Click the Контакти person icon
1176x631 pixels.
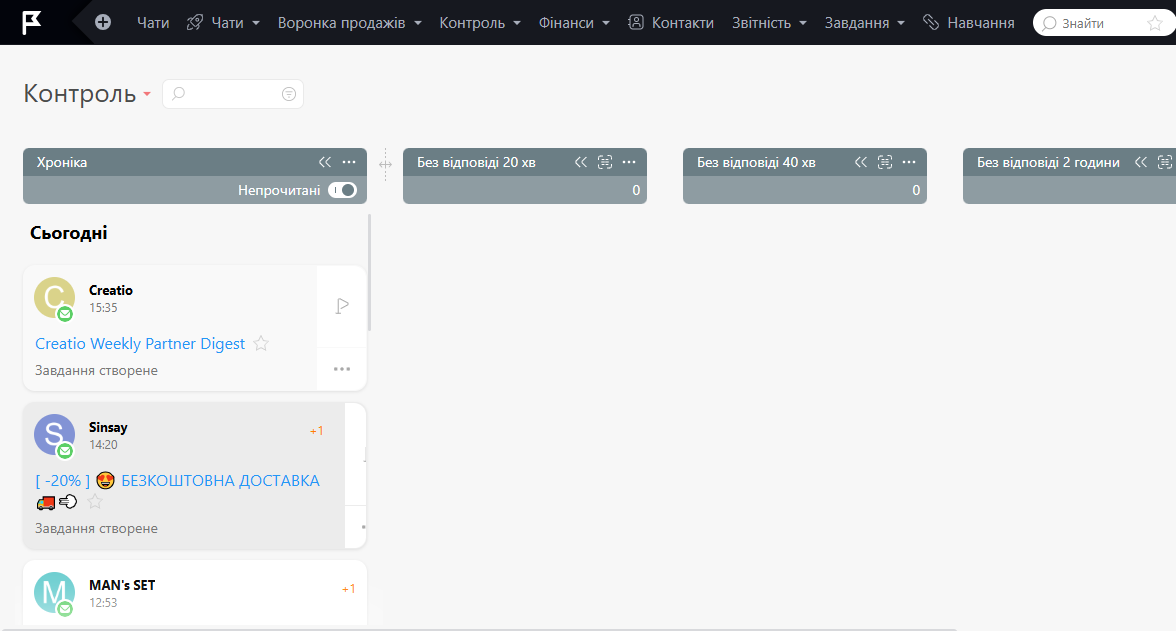coord(636,23)
